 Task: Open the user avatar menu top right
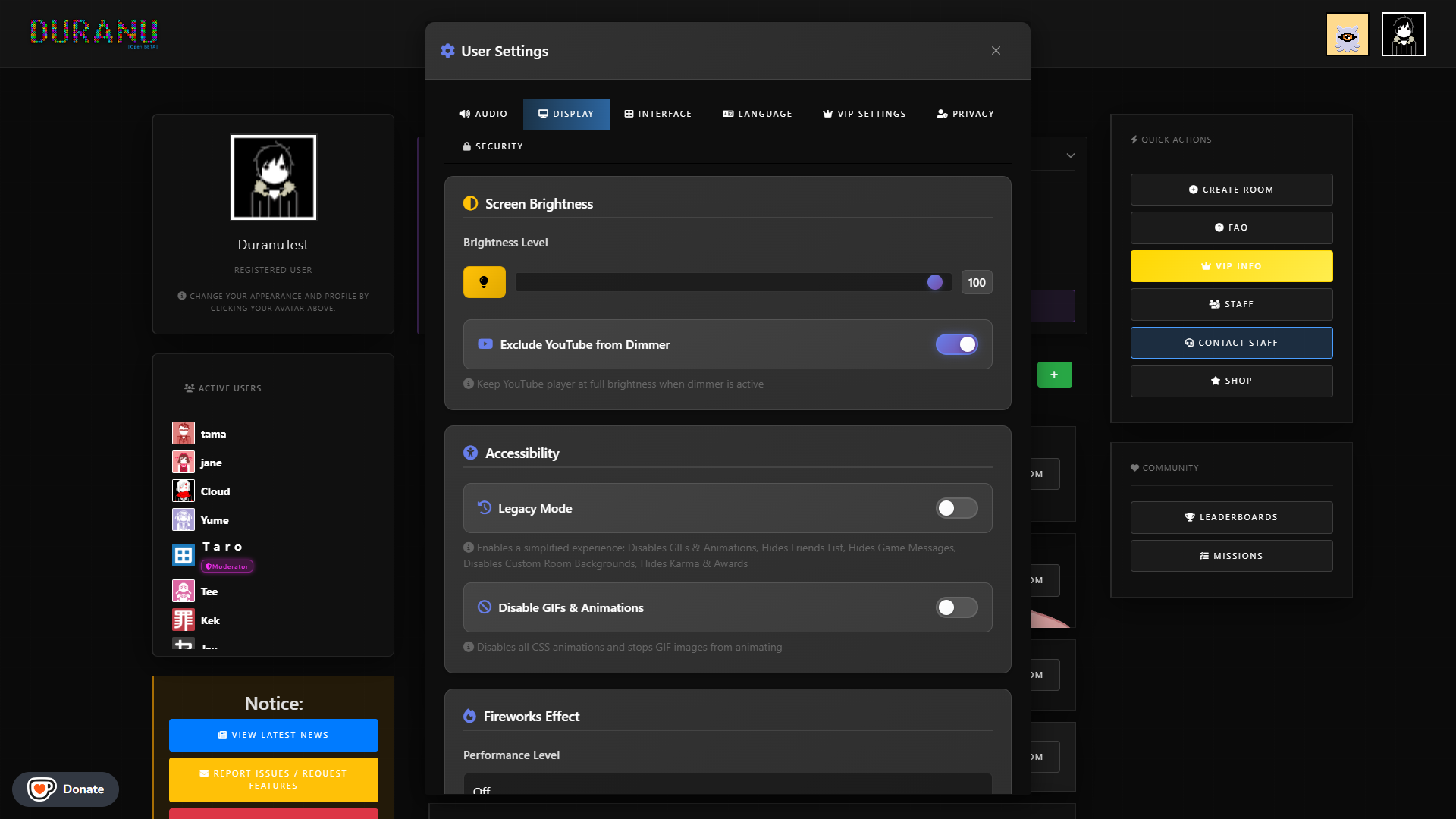click(1403, 34)
